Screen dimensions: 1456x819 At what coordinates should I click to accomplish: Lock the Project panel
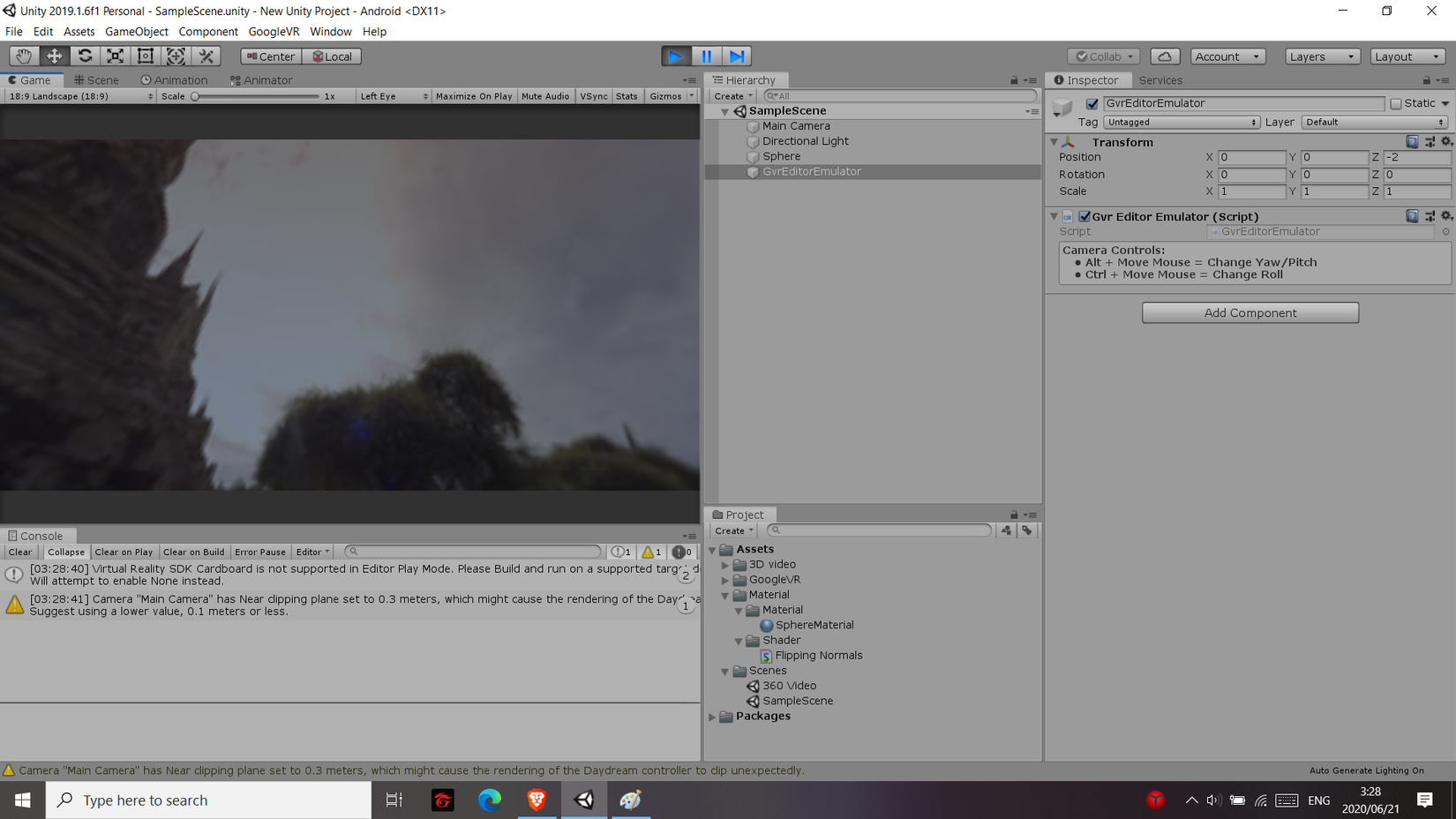[x=1014, y=515]
